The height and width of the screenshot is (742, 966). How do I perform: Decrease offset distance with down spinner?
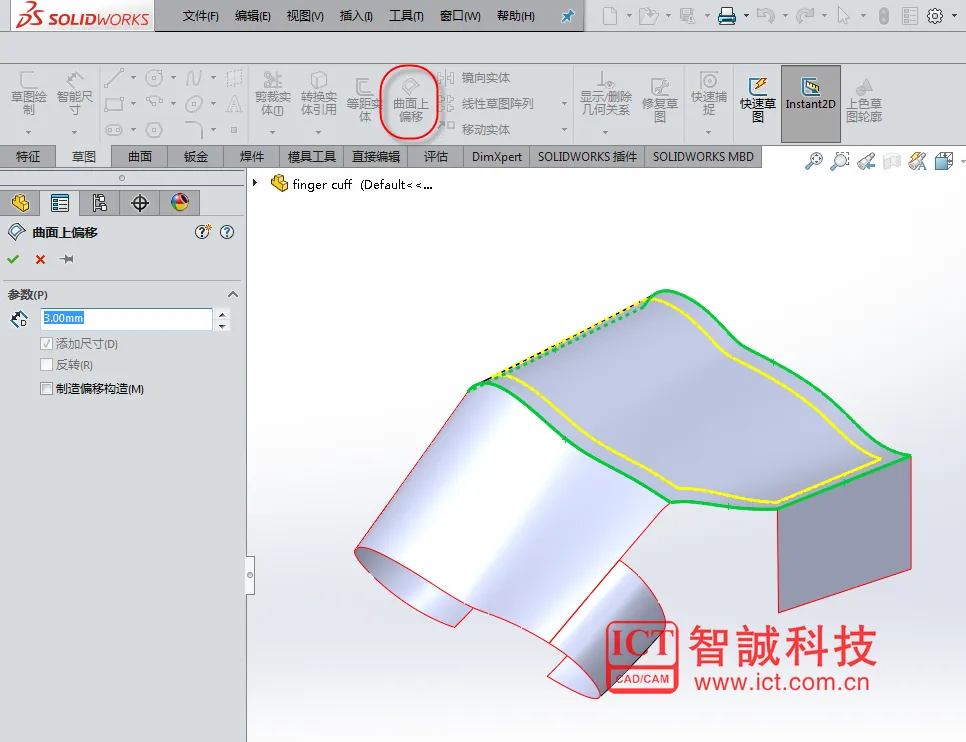pos(222,325)
